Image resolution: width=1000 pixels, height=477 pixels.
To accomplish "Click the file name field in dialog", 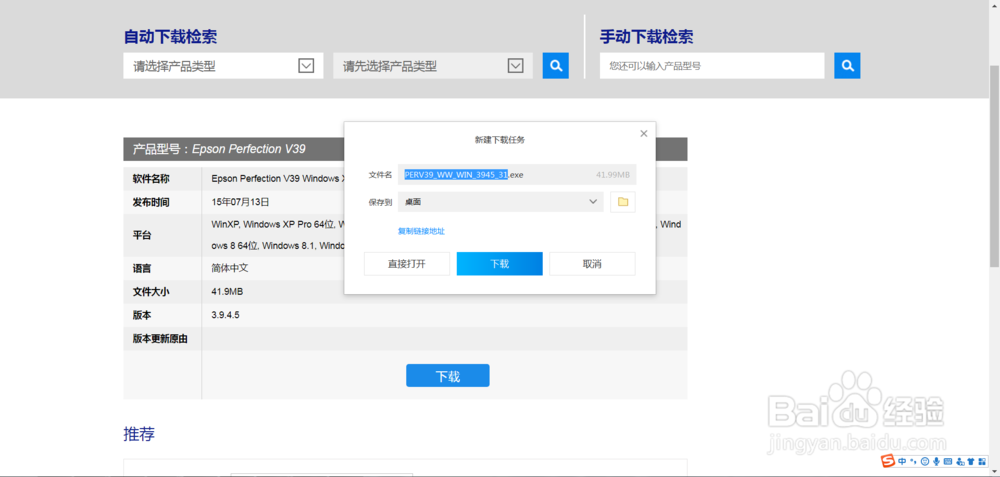I will (517, 175).
